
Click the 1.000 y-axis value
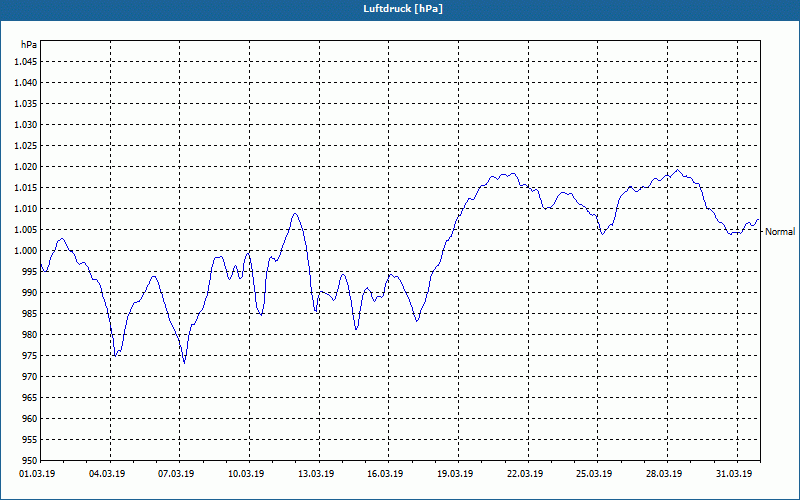point(26,251)
